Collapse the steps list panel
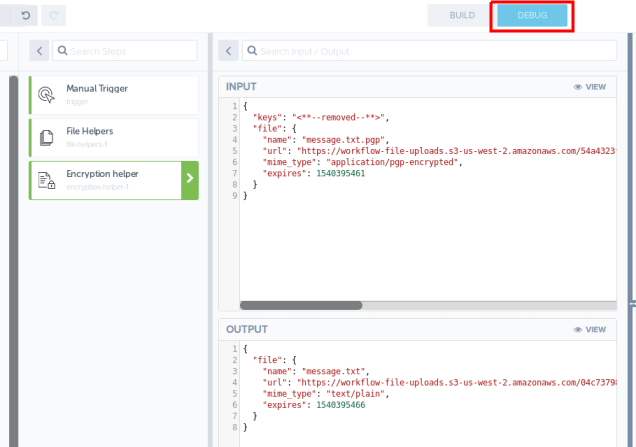Screen dimensions: 636x447 click(x=39, y=51)
